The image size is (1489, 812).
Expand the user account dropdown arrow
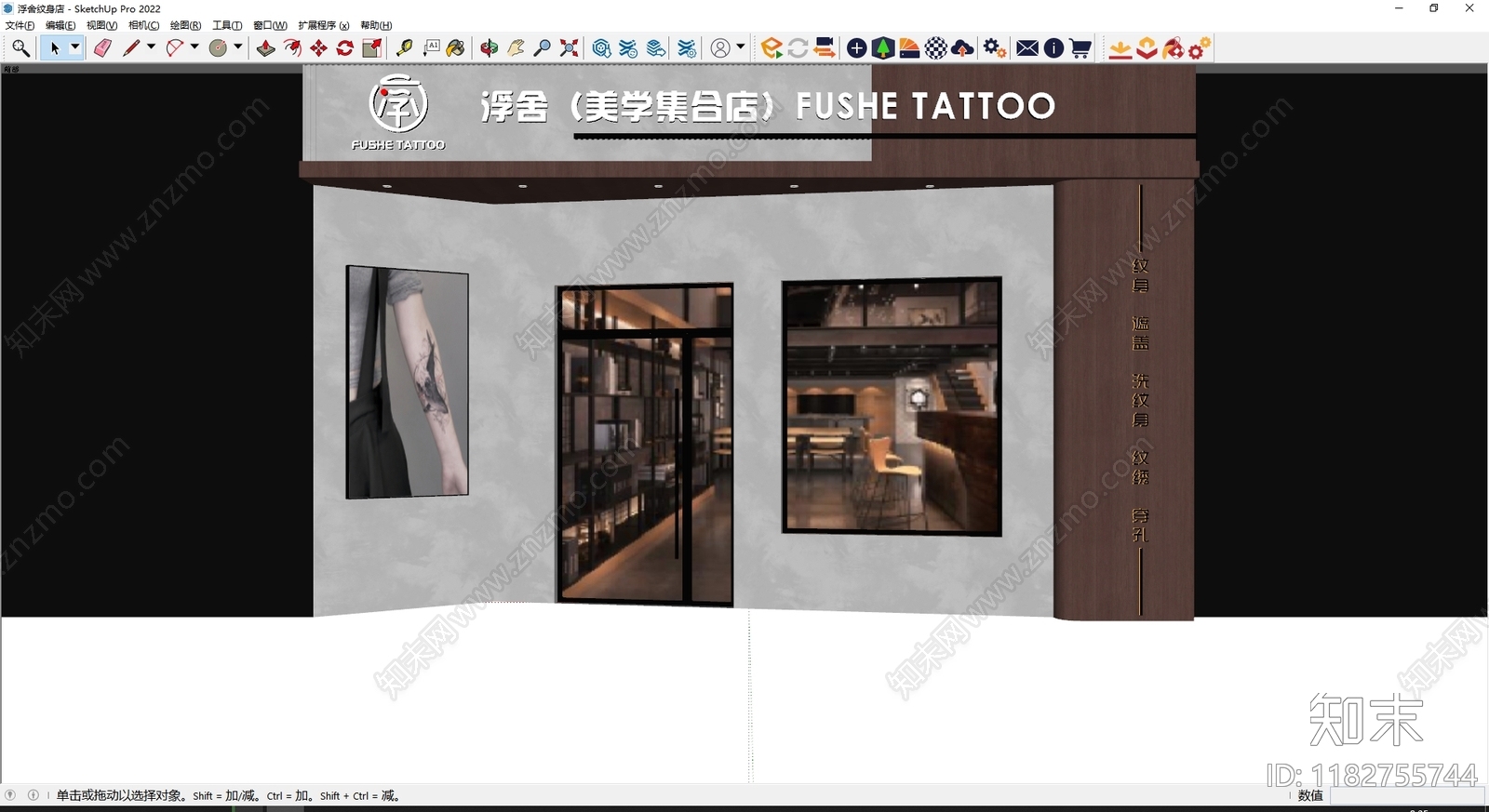pos(741,47)
